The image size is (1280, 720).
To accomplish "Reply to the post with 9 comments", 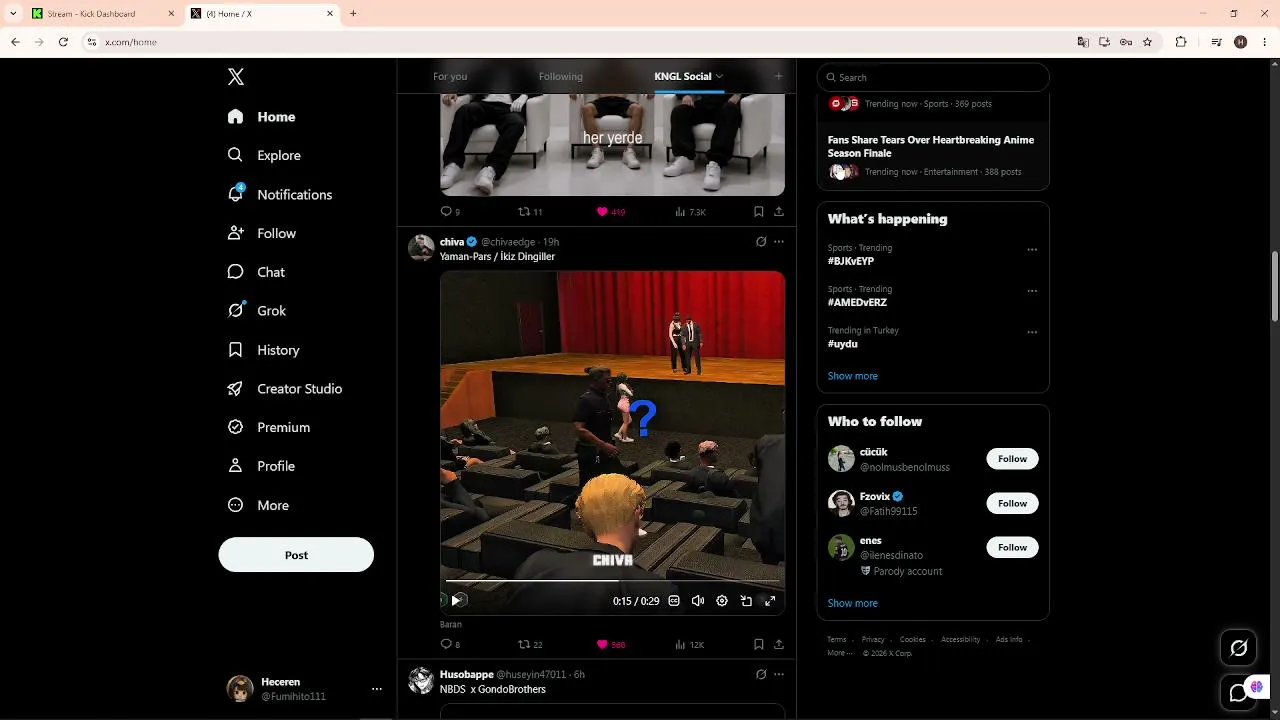I will pos(450,212).
